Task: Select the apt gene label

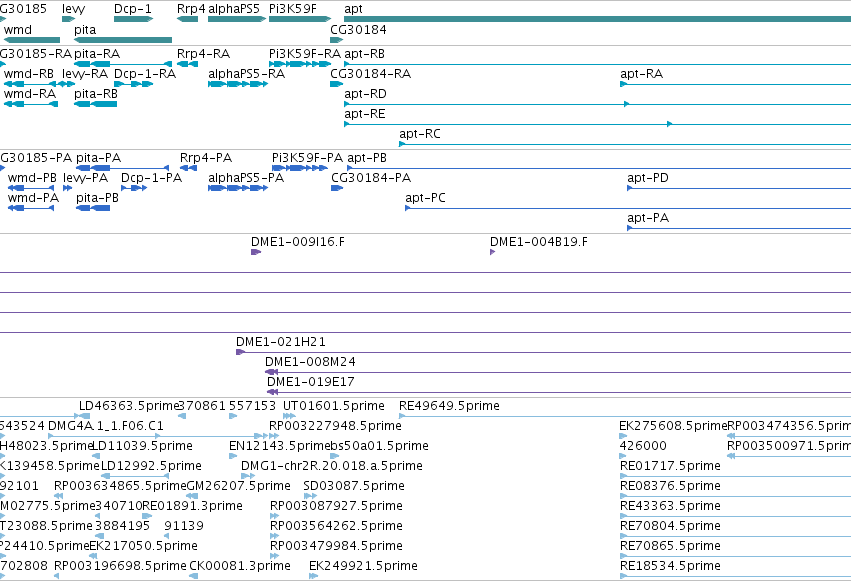Action: pos(353,9)
